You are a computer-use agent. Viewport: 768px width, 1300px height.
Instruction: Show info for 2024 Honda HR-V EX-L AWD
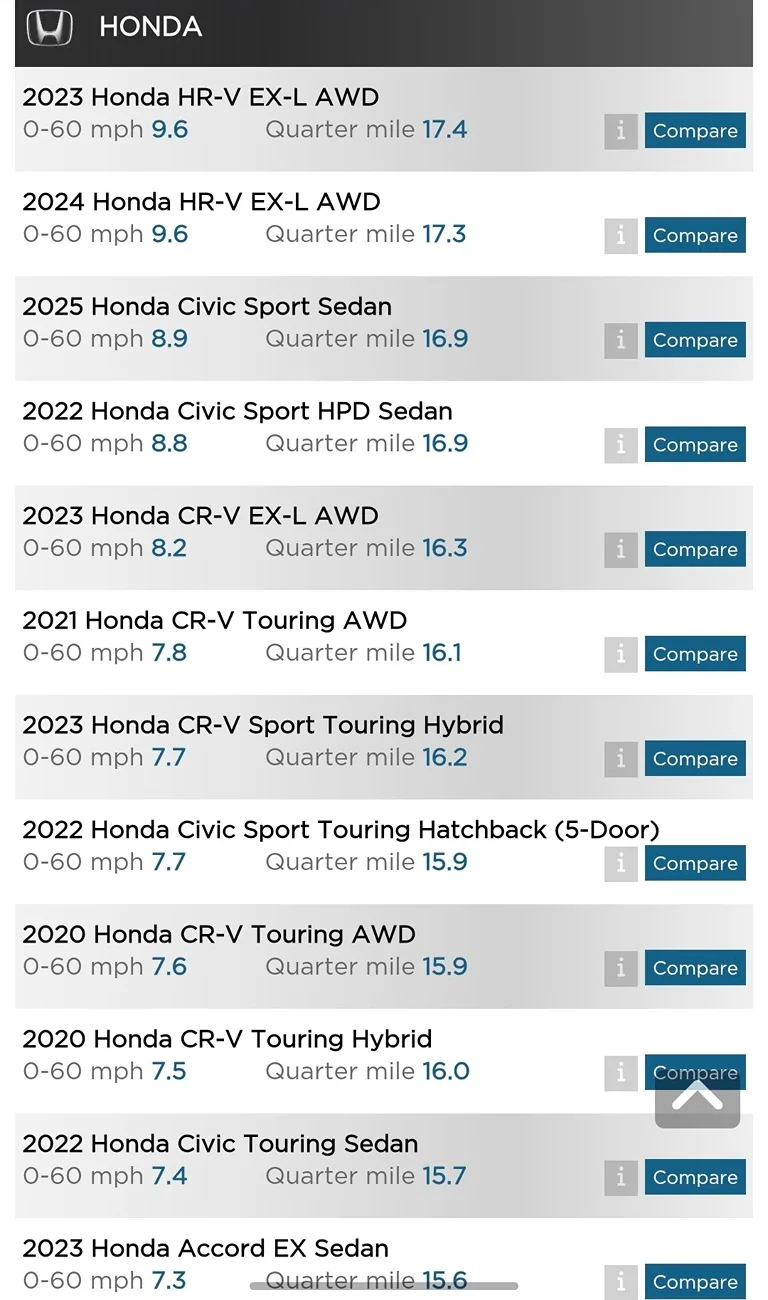point(620,235)
